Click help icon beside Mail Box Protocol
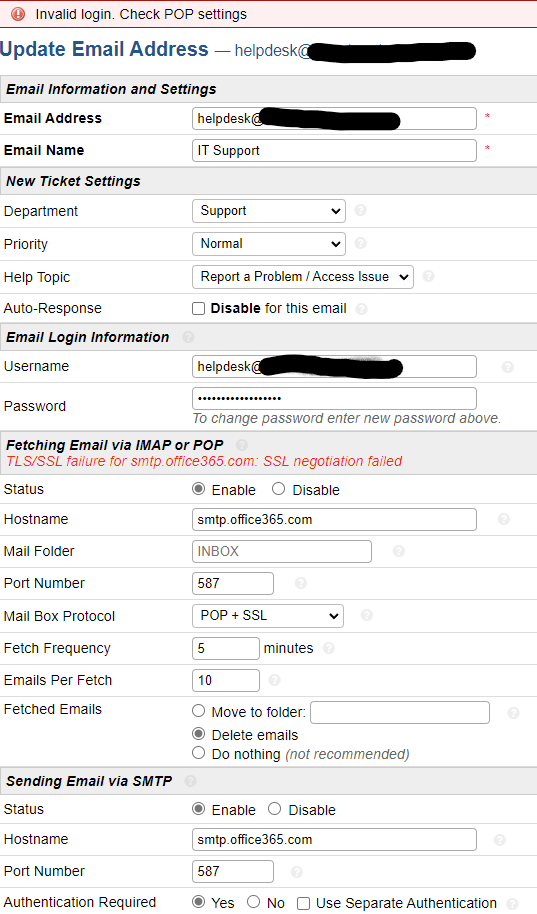Image resolution: width=537 pixels, height=914 pixels. click(367, 615)
